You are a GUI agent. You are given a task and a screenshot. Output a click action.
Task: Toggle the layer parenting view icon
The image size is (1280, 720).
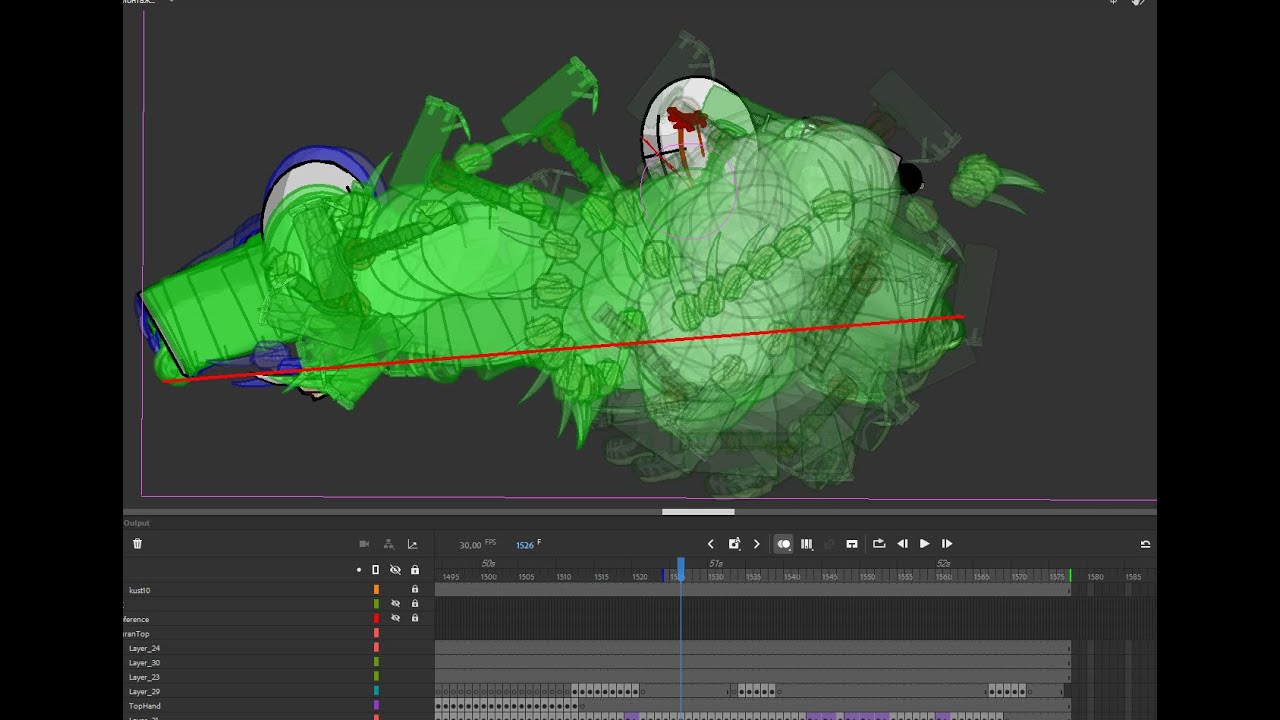pyautogui.click(x=389, y=544)
